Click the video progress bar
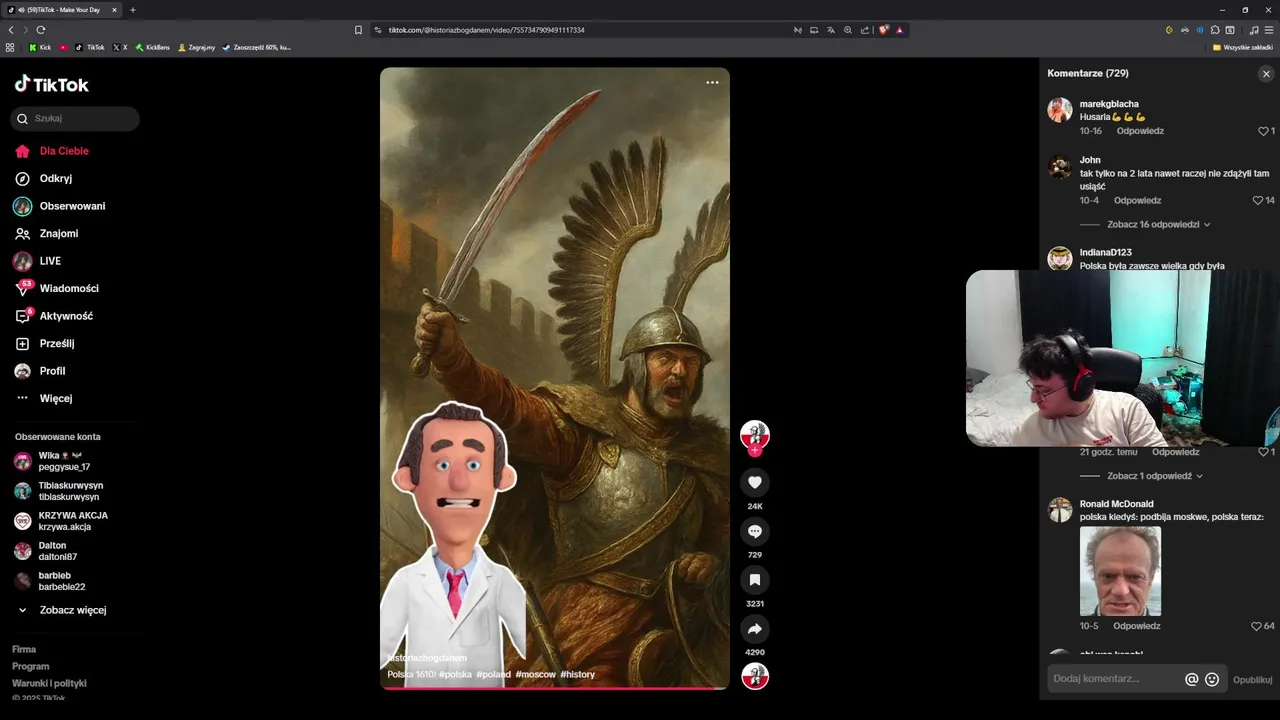 tap(555, 688)
